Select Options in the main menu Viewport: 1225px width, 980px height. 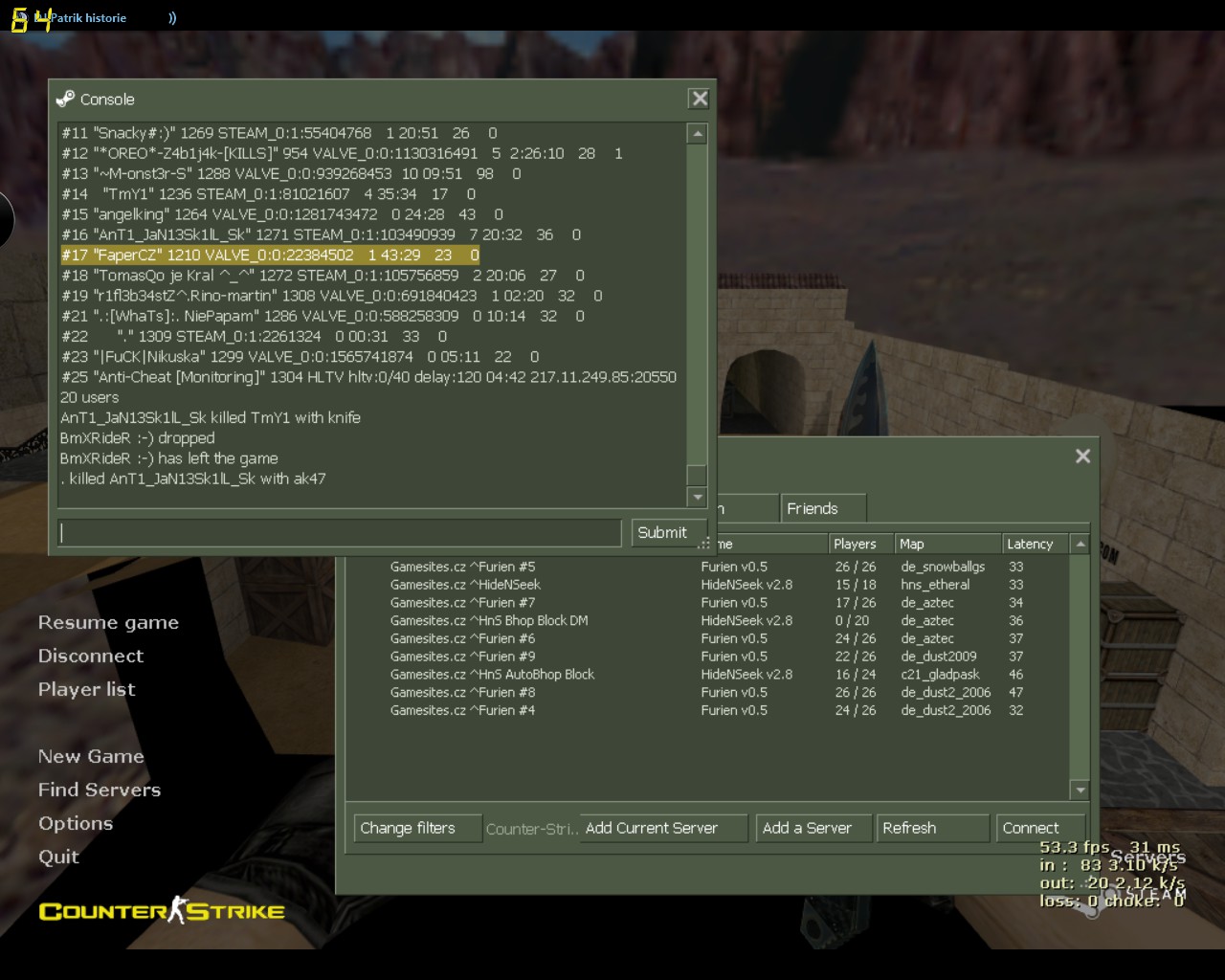point(76,823)
